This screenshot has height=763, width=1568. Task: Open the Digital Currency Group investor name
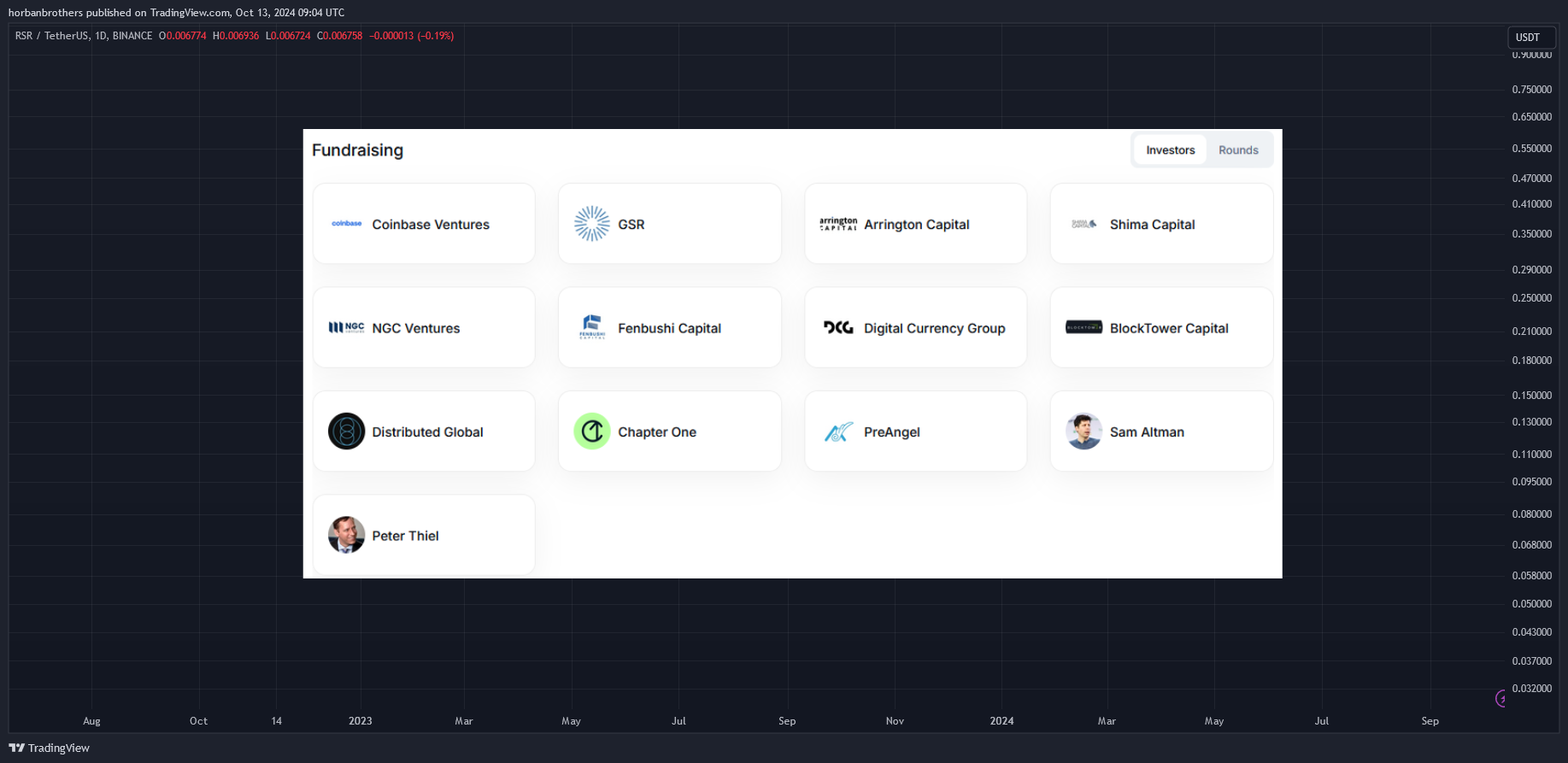coord(934,327)
